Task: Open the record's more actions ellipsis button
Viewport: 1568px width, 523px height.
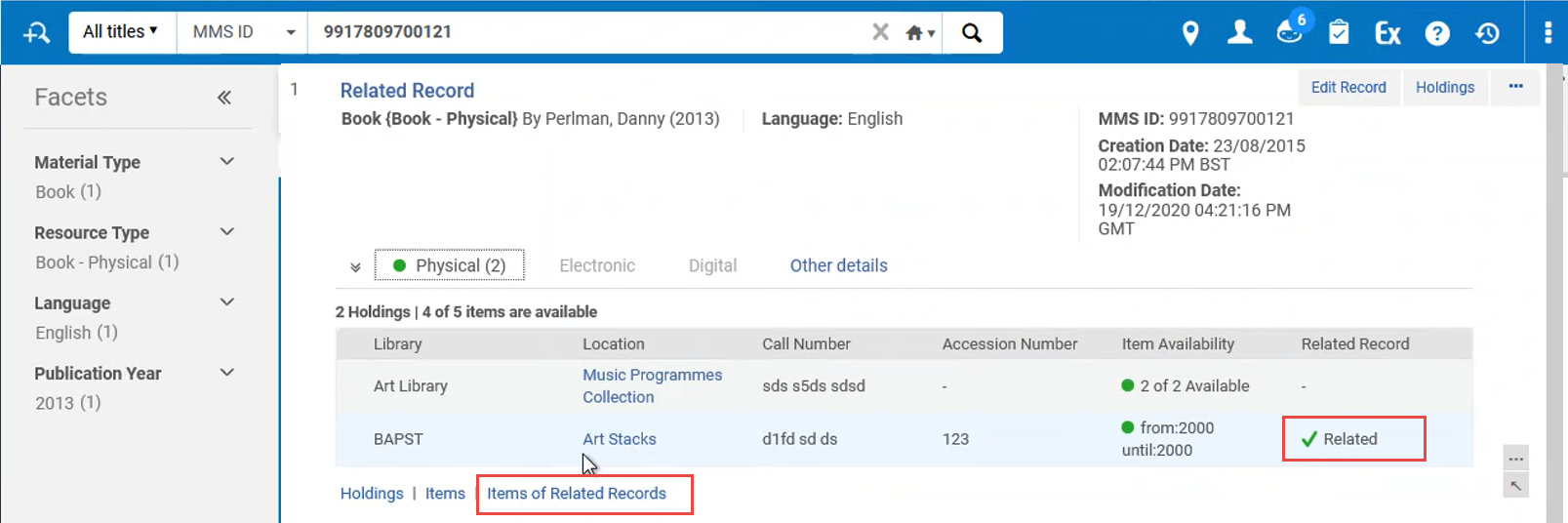Action: [1515, 87]
